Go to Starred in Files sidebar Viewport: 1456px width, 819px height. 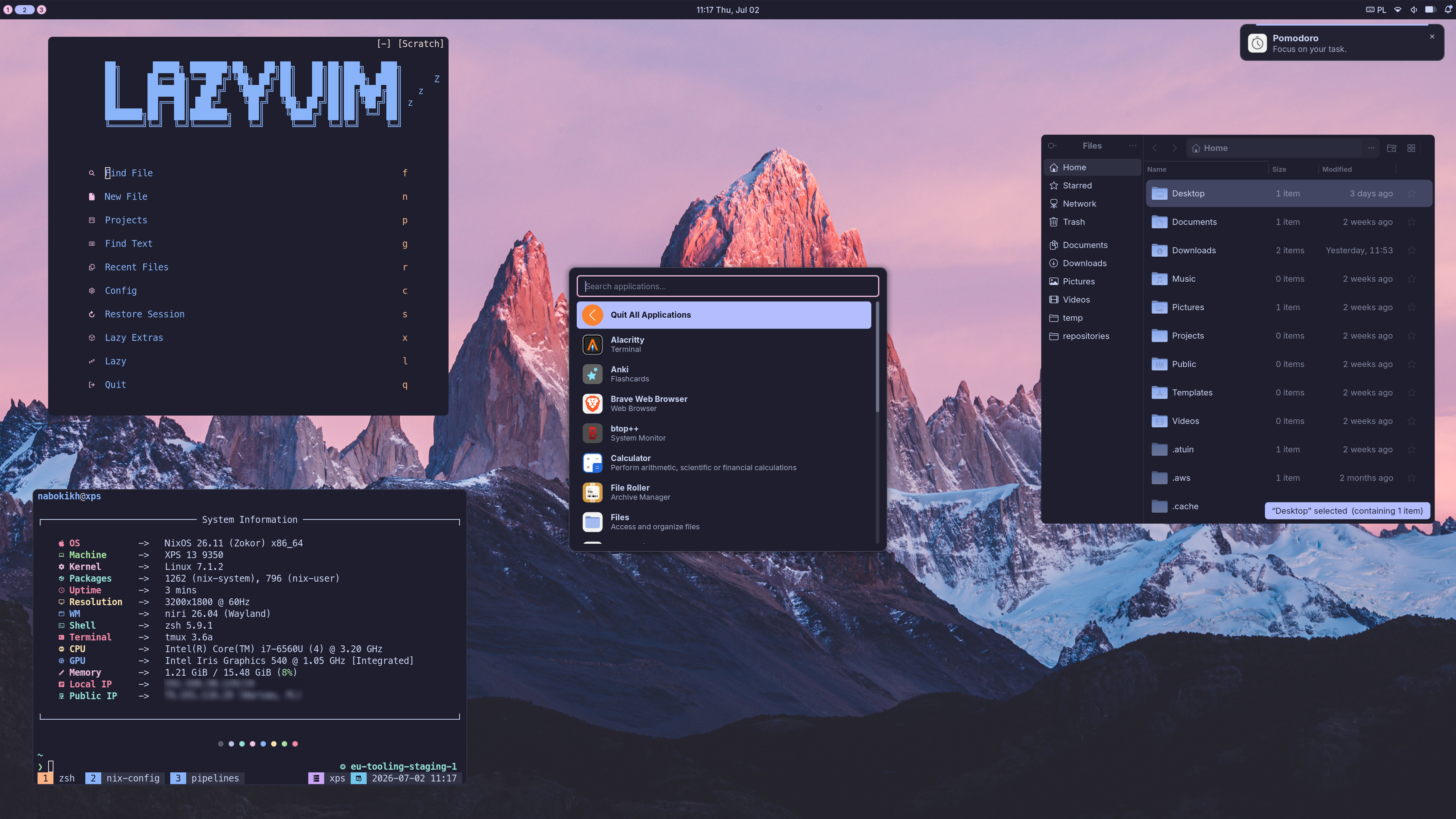[1092, 185]
